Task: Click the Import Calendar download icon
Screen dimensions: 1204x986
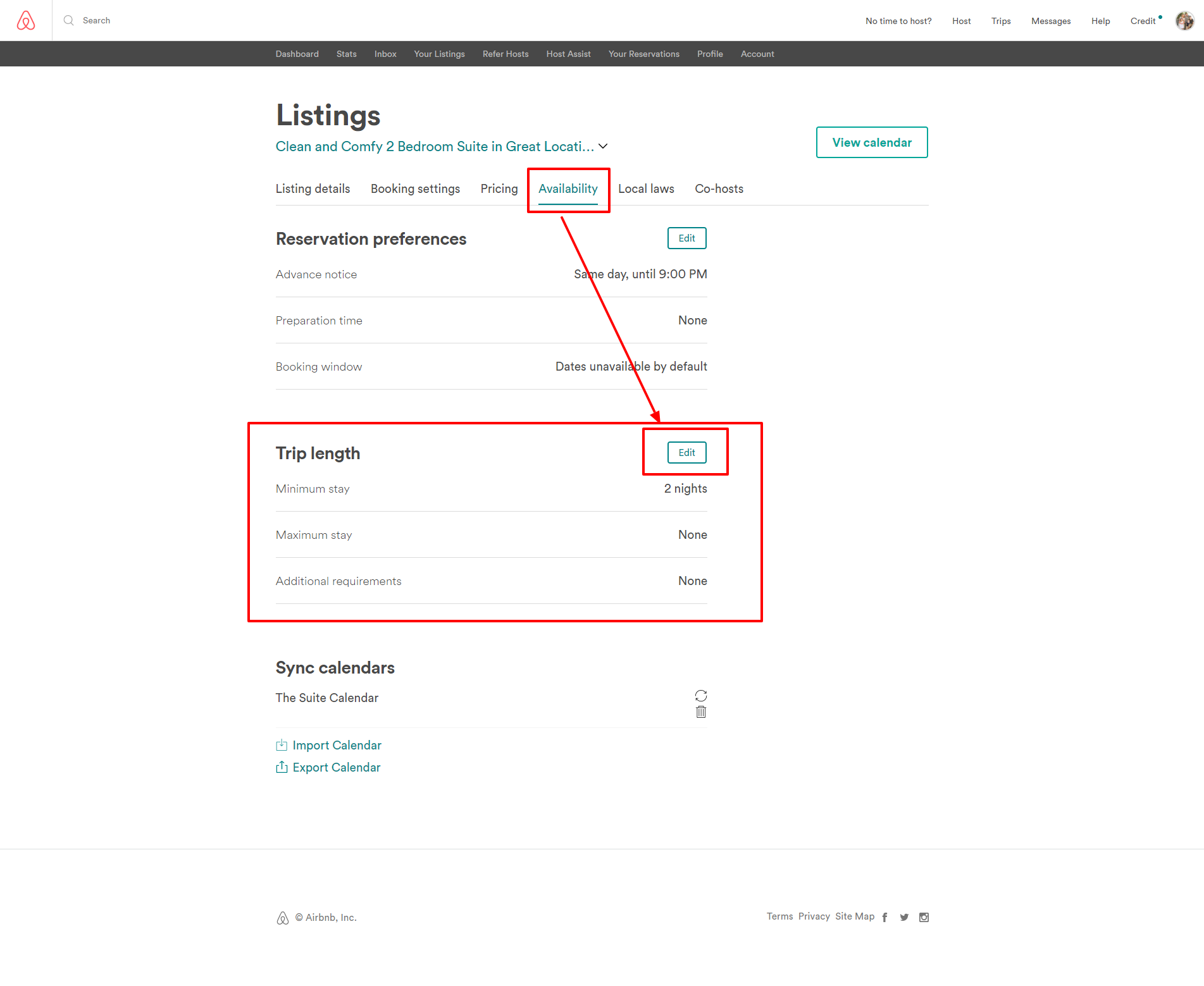Action: [x=282, y=744]
